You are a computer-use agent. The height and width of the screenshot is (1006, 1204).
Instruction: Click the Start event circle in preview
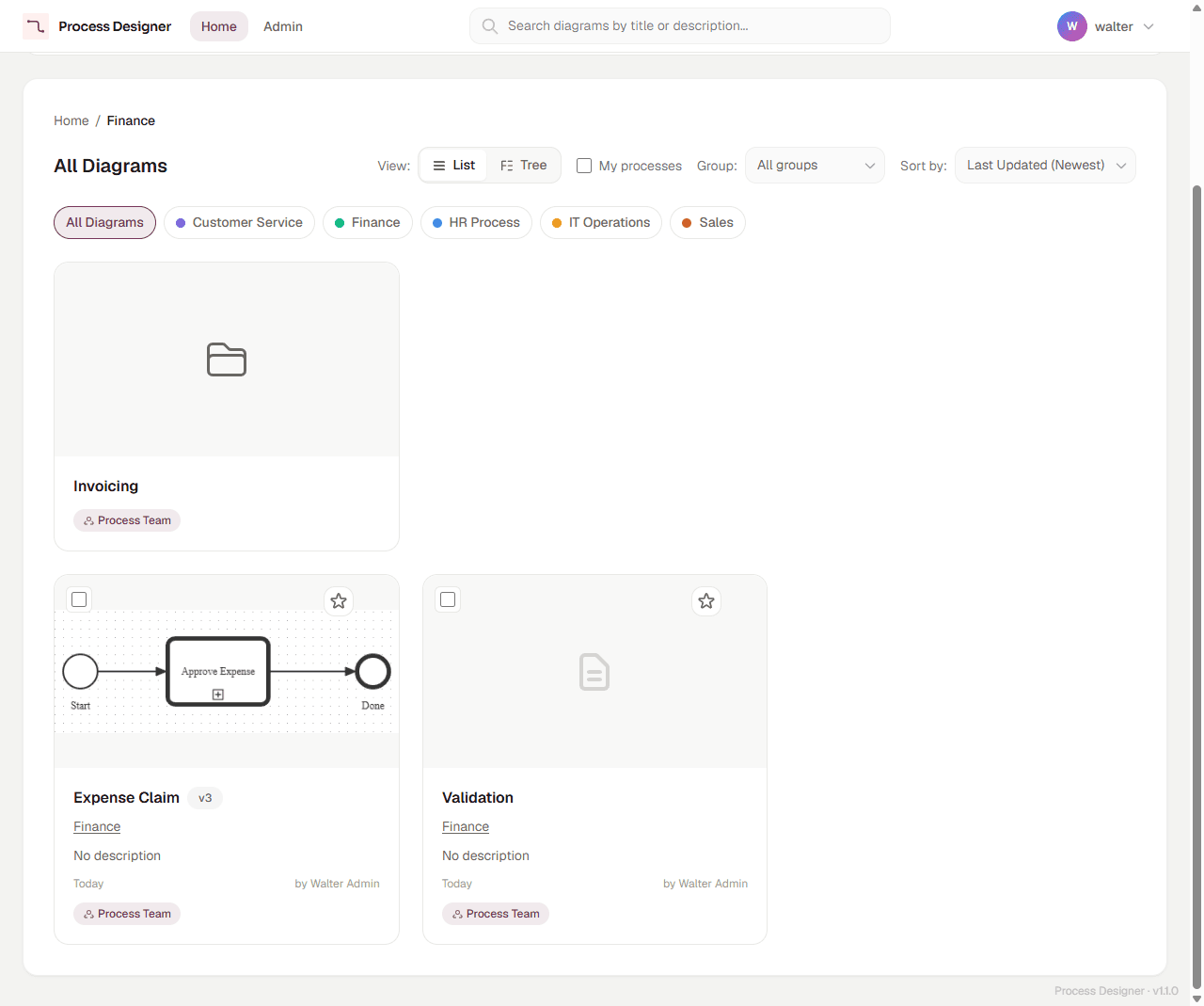(81, 672)
